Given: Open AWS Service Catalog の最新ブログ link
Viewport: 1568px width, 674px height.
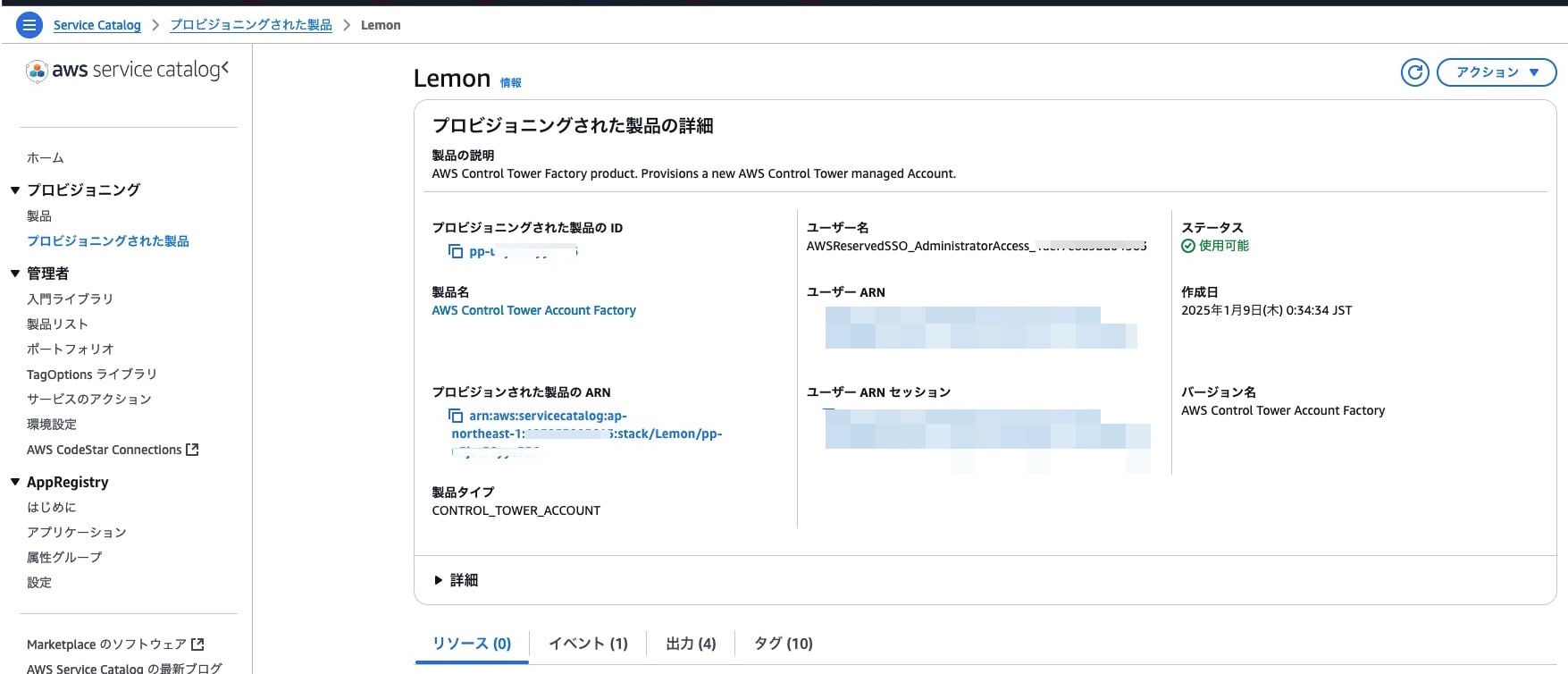Looking at the screenshot, I should click(x=124, y=668).
